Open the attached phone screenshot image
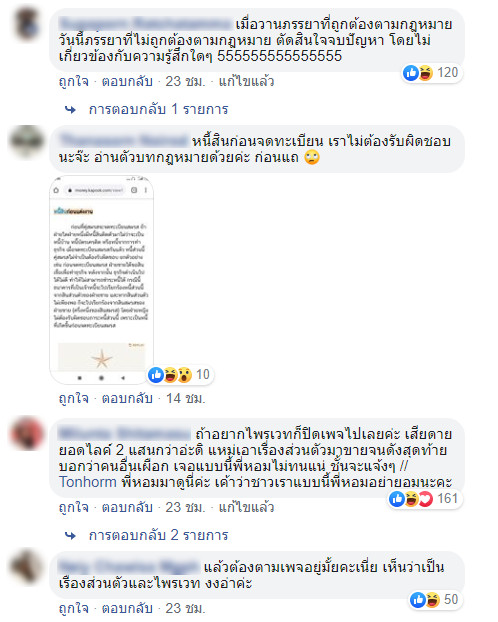 [x=102, y=280]
